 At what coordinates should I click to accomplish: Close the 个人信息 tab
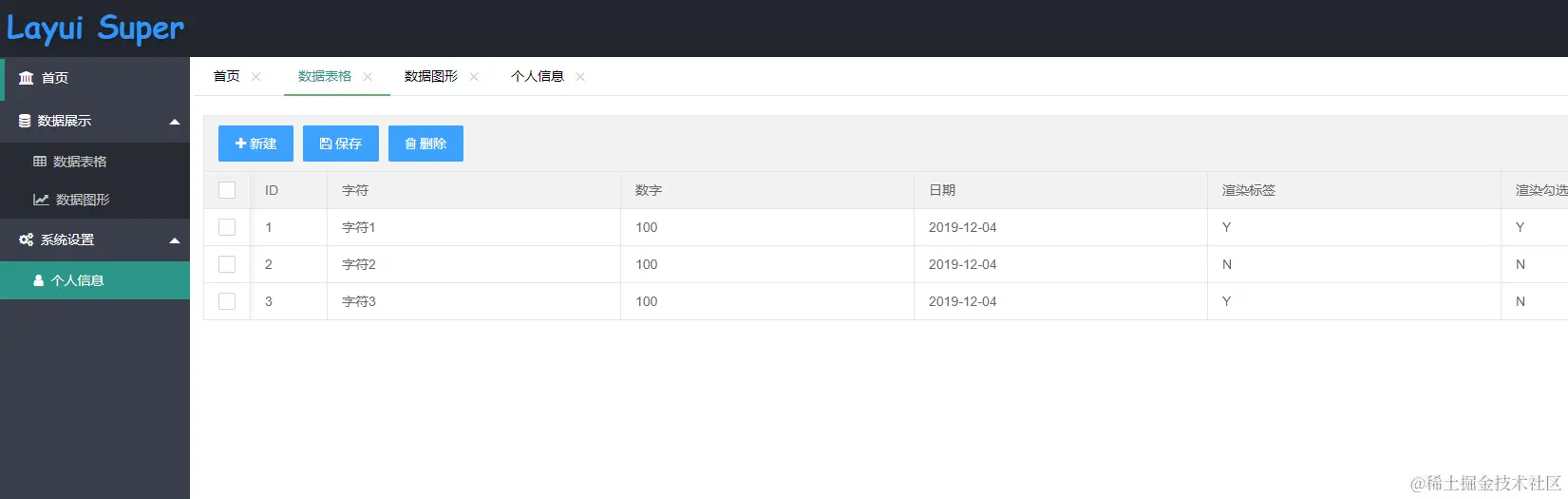(580, 77)
